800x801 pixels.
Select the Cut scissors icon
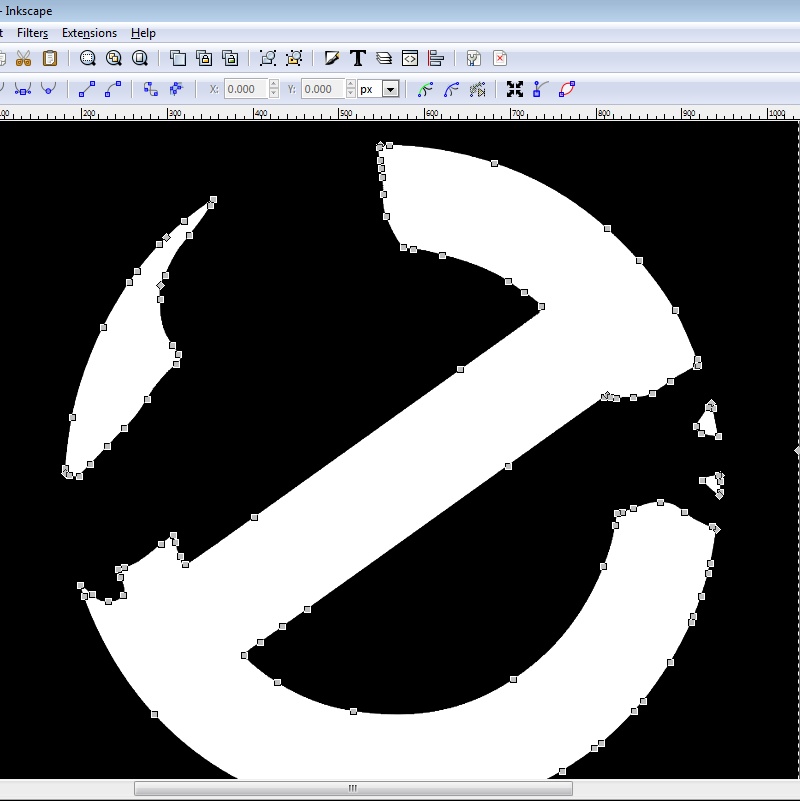[x=24, y=58]
